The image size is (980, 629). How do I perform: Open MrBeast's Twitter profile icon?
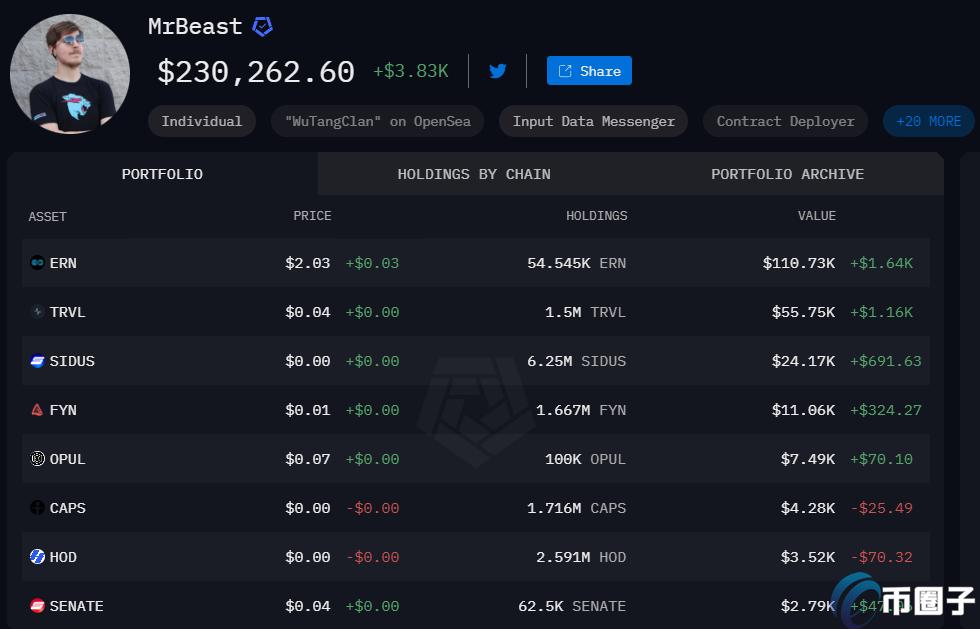497,71
